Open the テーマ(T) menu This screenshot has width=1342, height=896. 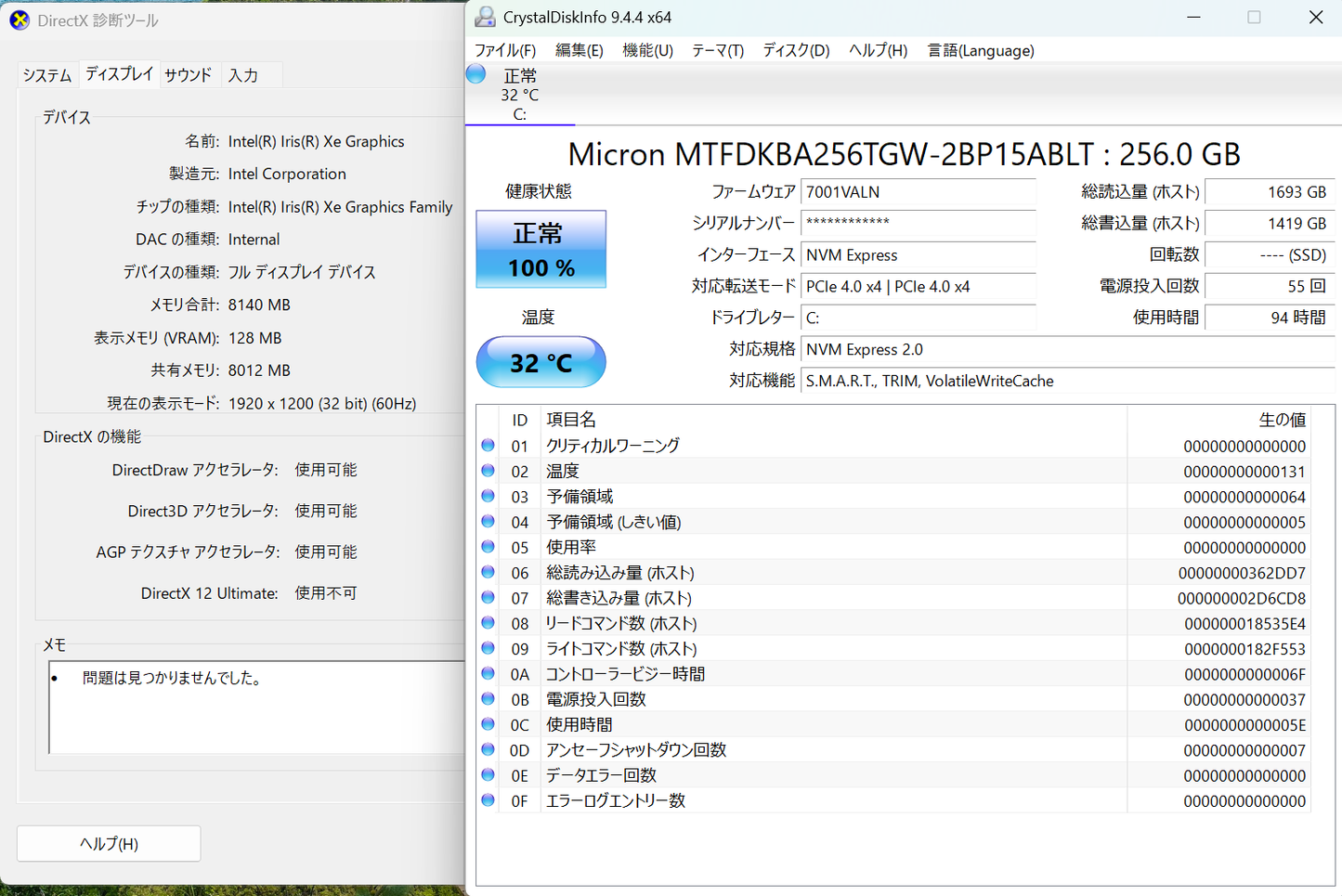(718, 50)
